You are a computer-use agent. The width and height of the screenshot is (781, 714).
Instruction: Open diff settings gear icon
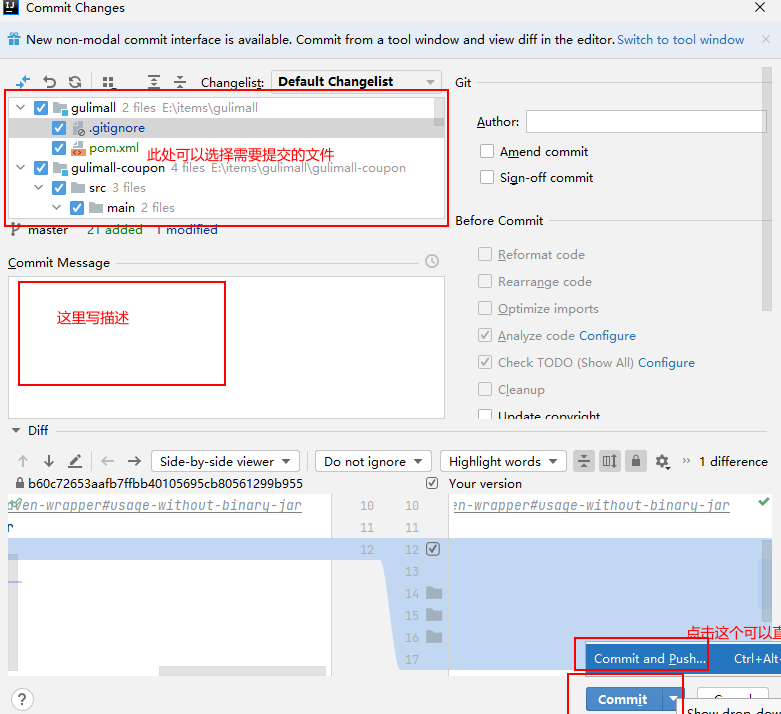pos(662,462)
